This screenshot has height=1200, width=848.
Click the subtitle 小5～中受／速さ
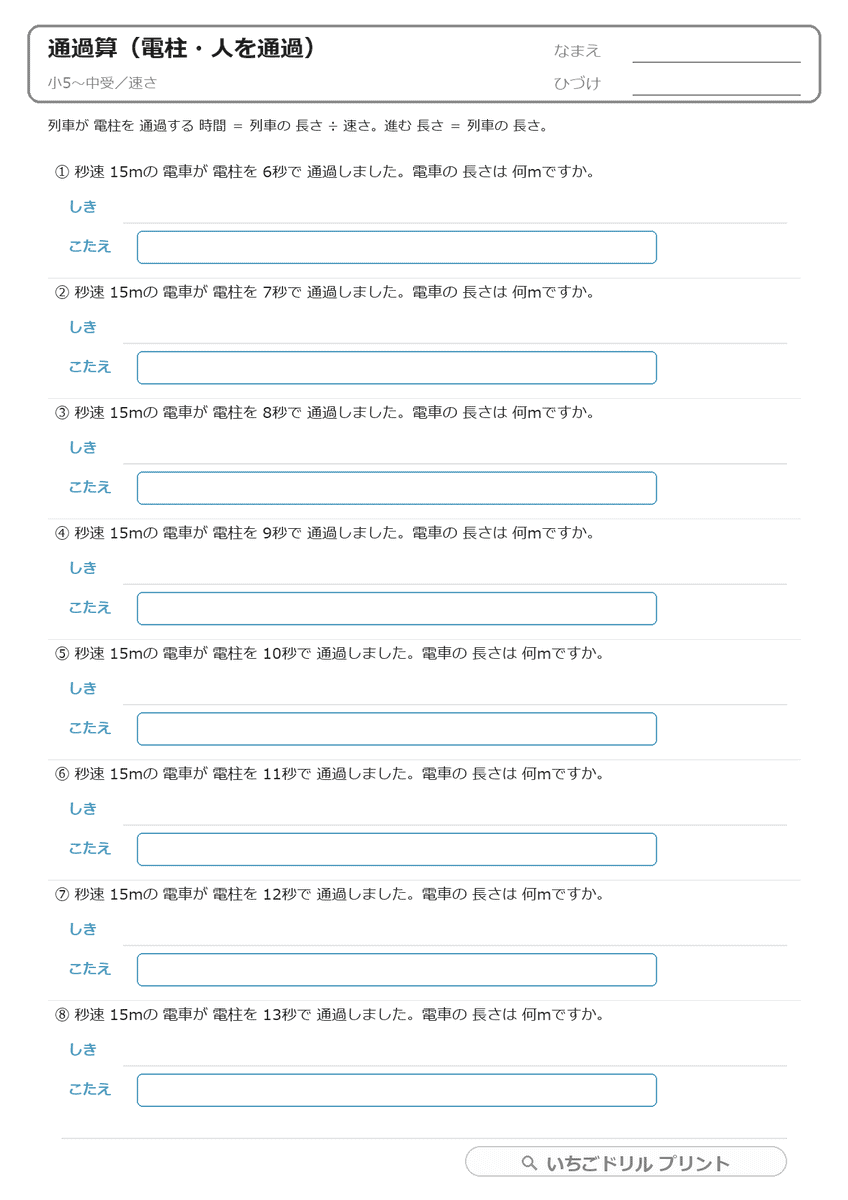(102, 83)
